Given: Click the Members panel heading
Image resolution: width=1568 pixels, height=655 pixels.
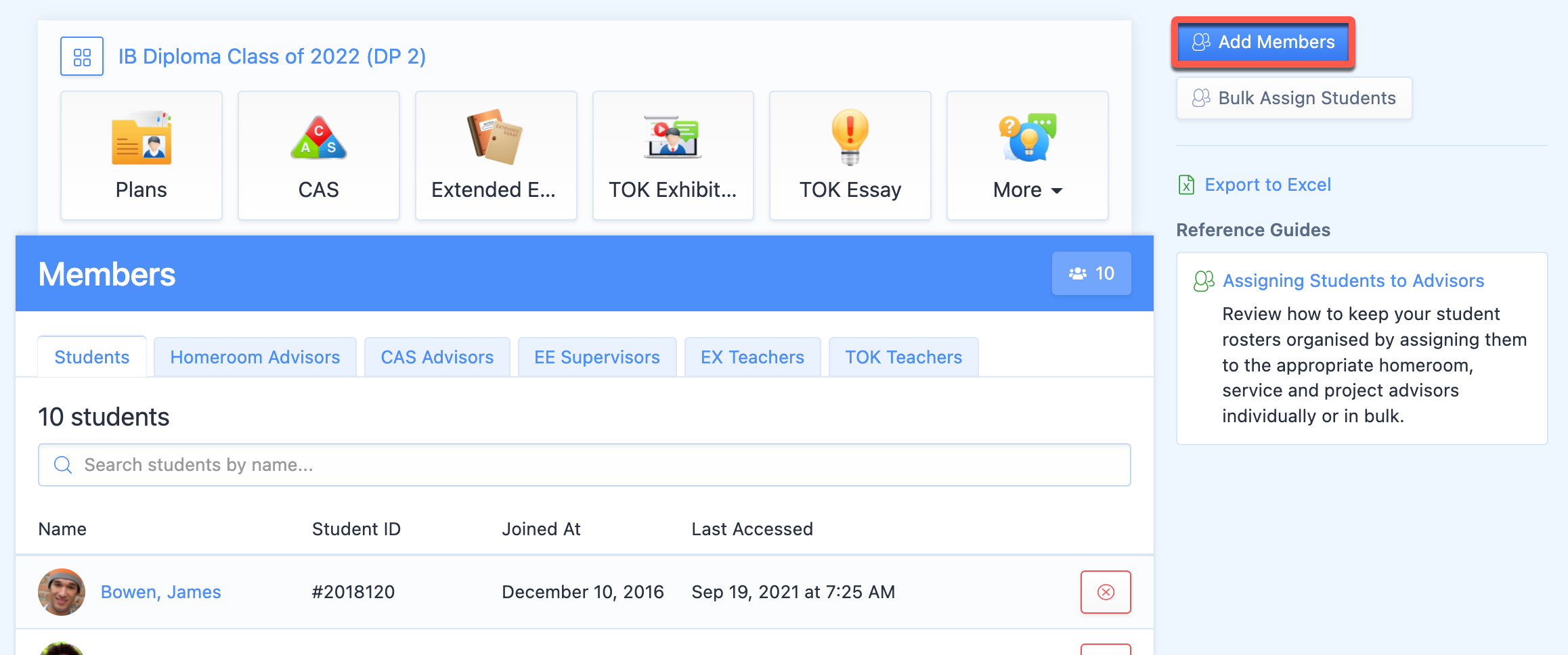Looking at the screenshot, I should (107, 274).
